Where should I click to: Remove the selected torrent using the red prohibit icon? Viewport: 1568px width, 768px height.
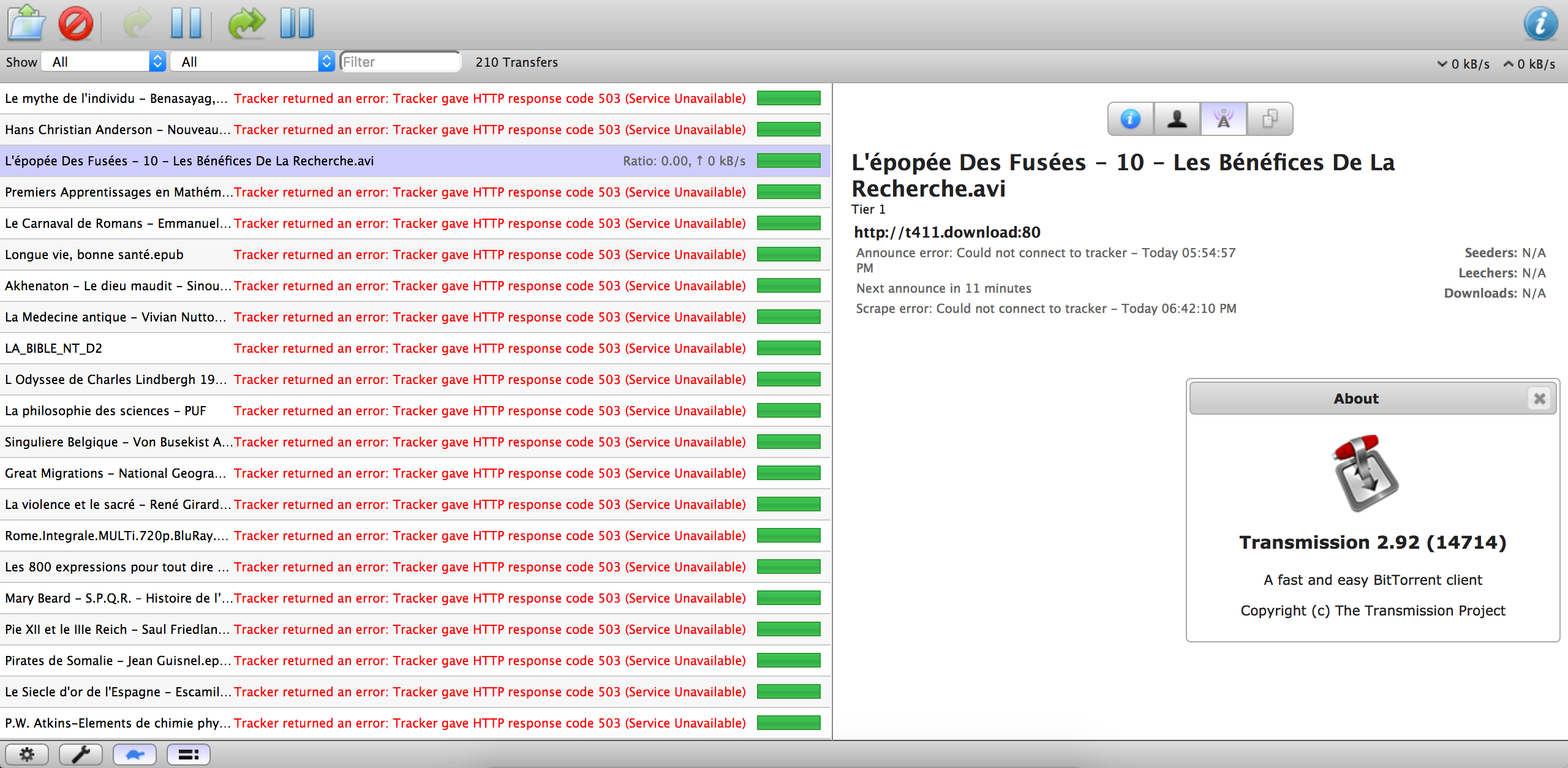point(76,24)
